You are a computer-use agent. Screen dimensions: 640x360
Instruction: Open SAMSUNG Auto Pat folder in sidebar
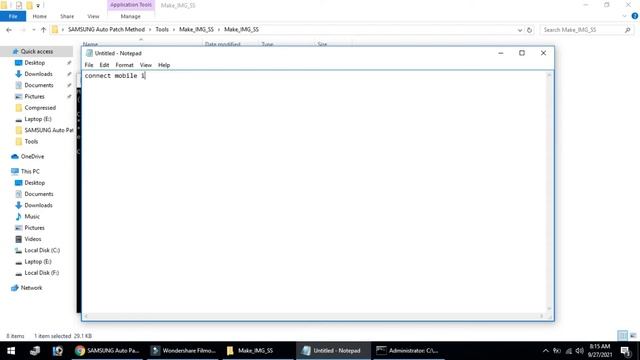[x=48, y=130]
